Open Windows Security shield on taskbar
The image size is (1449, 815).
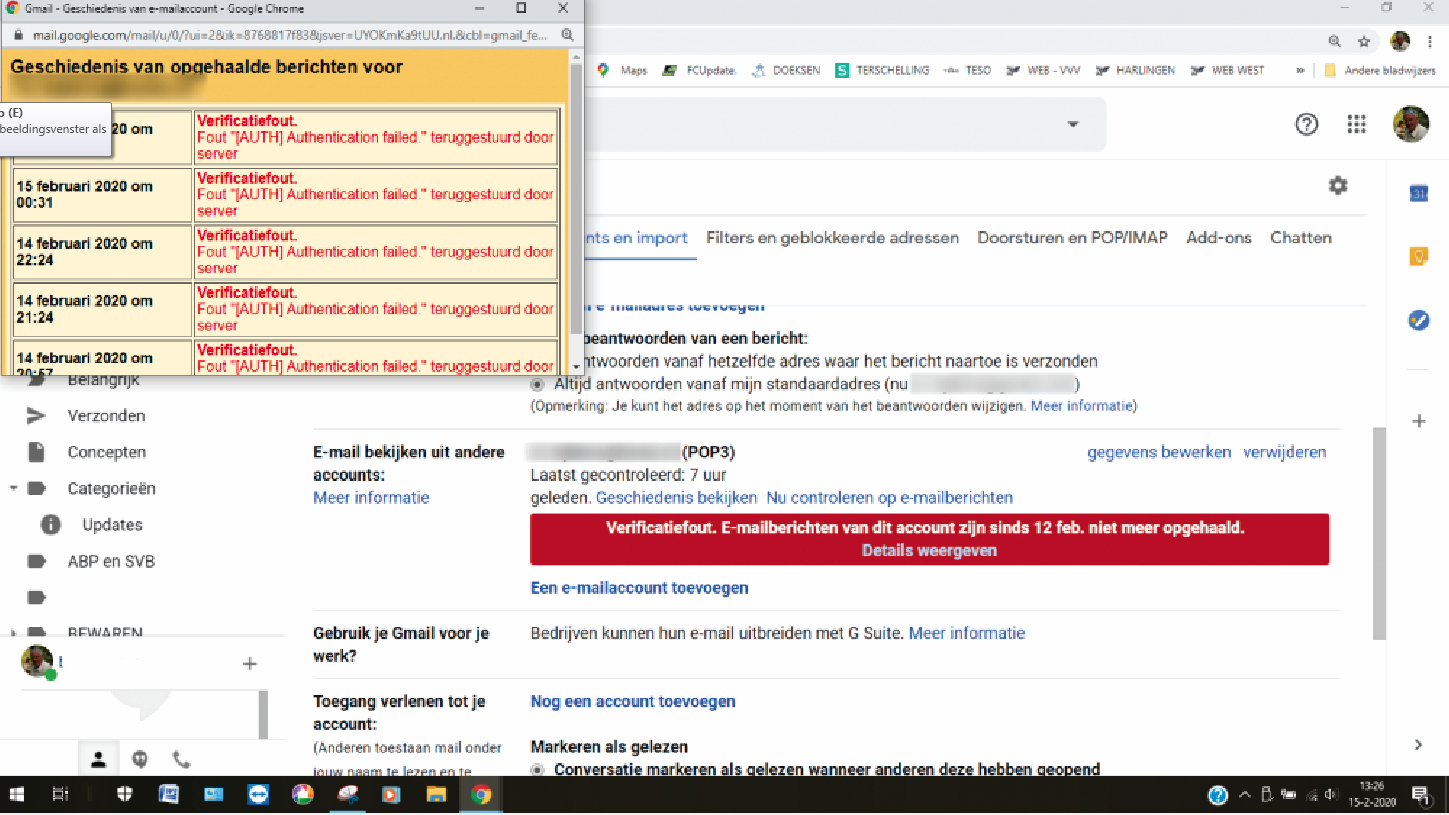point(125,795)
